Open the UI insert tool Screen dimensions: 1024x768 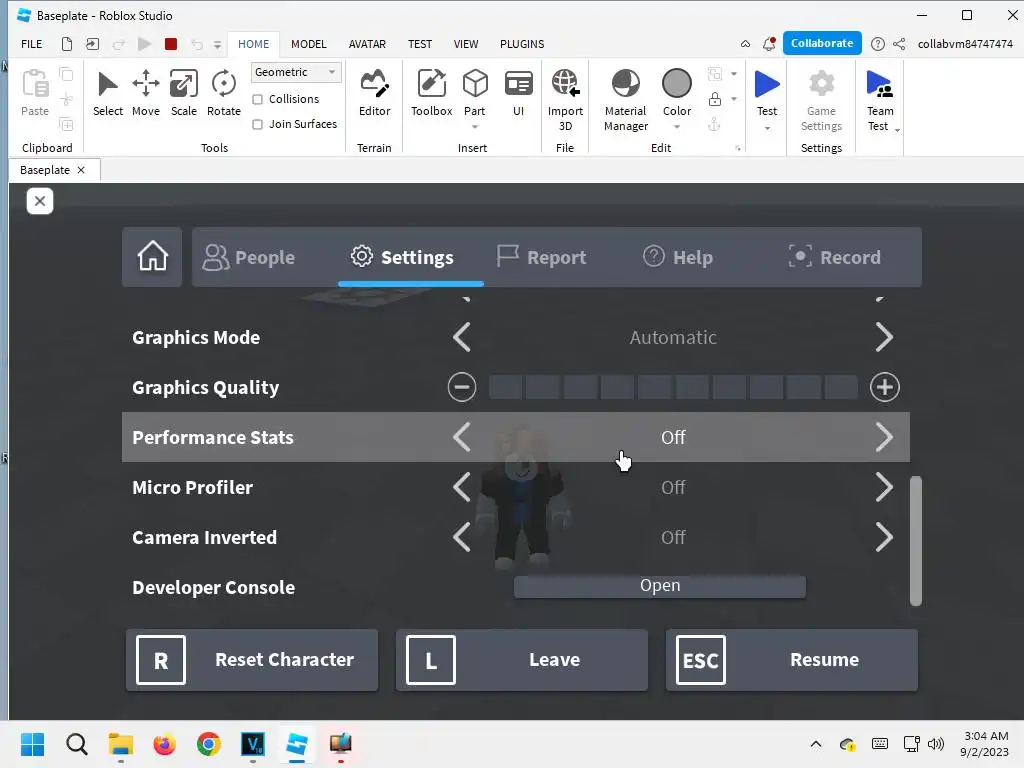tap(519, 93)
